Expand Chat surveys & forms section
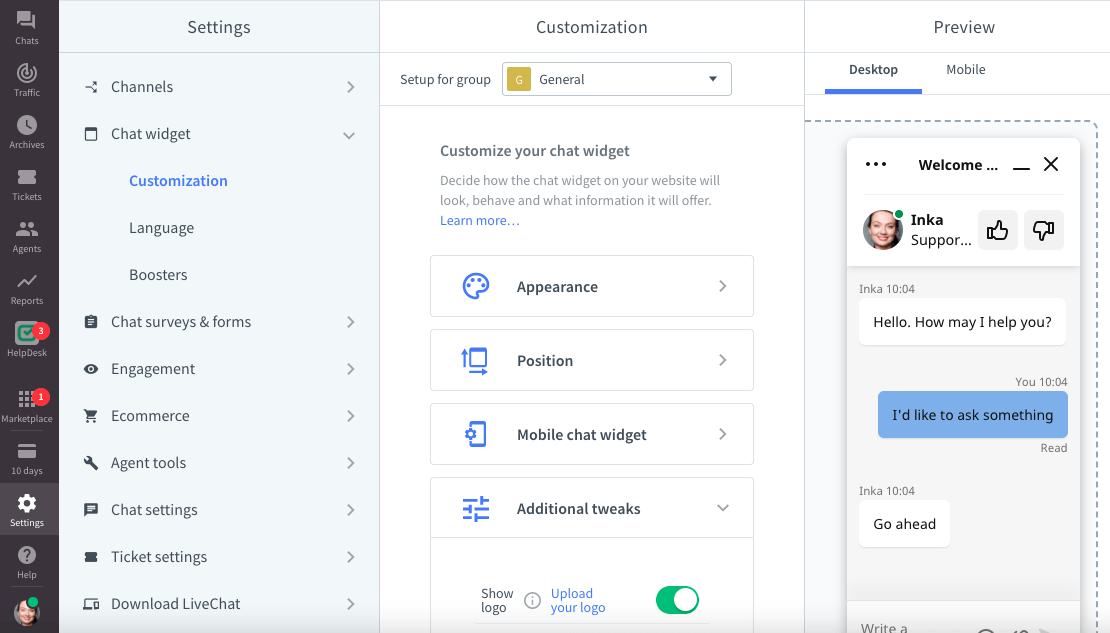 click(x=219, y=322)
